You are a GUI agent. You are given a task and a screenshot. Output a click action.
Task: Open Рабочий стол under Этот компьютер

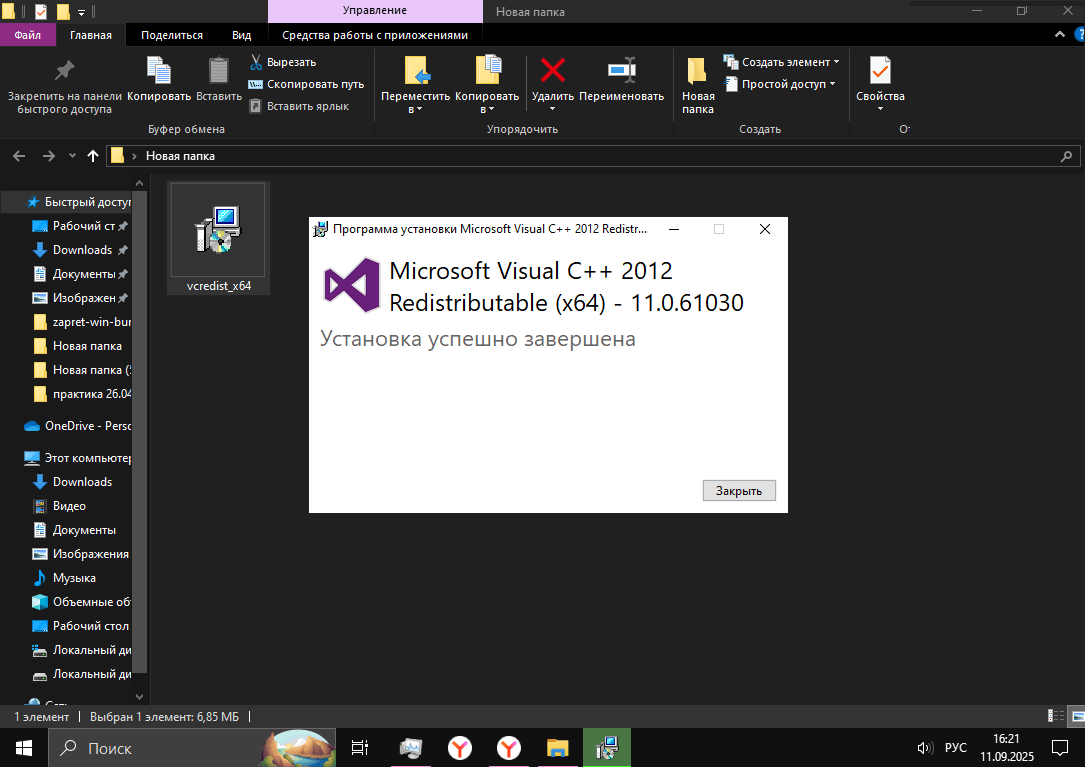pos(82,626)
